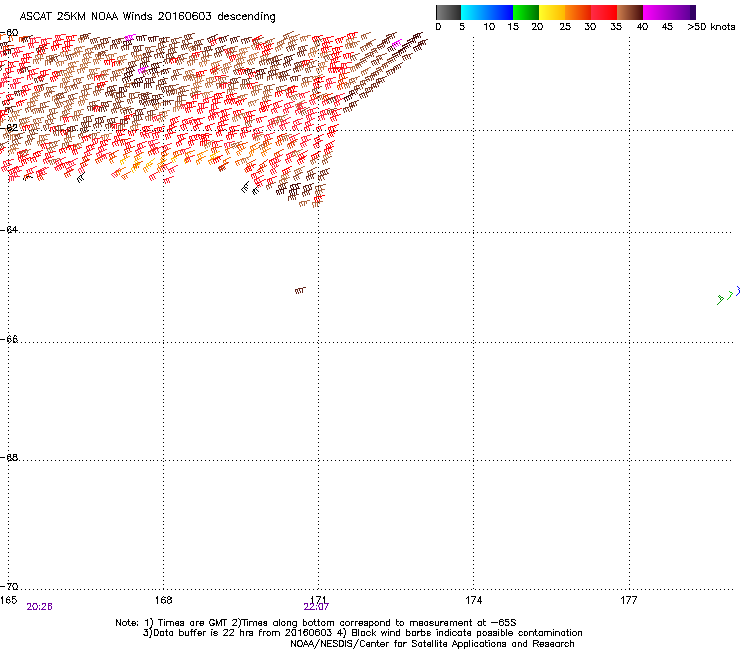Click the -70 latitude label

(x=9, y=587)
